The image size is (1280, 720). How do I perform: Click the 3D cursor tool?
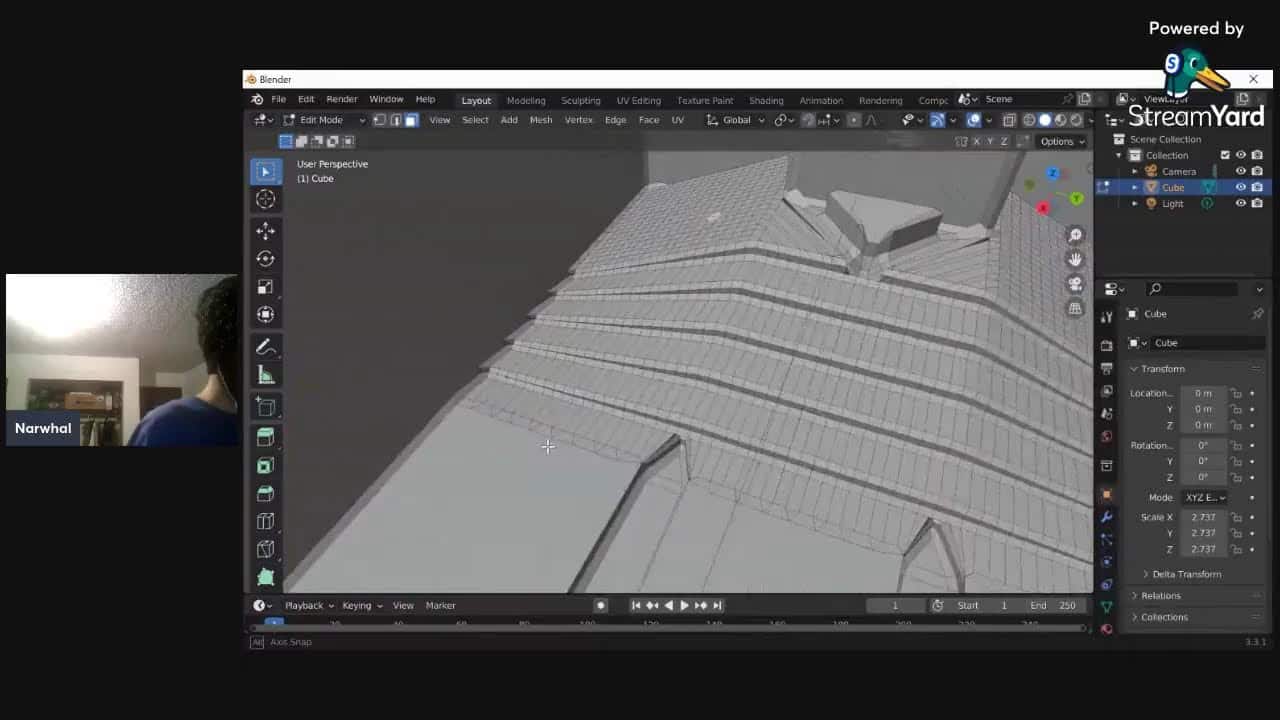(265, 199)
